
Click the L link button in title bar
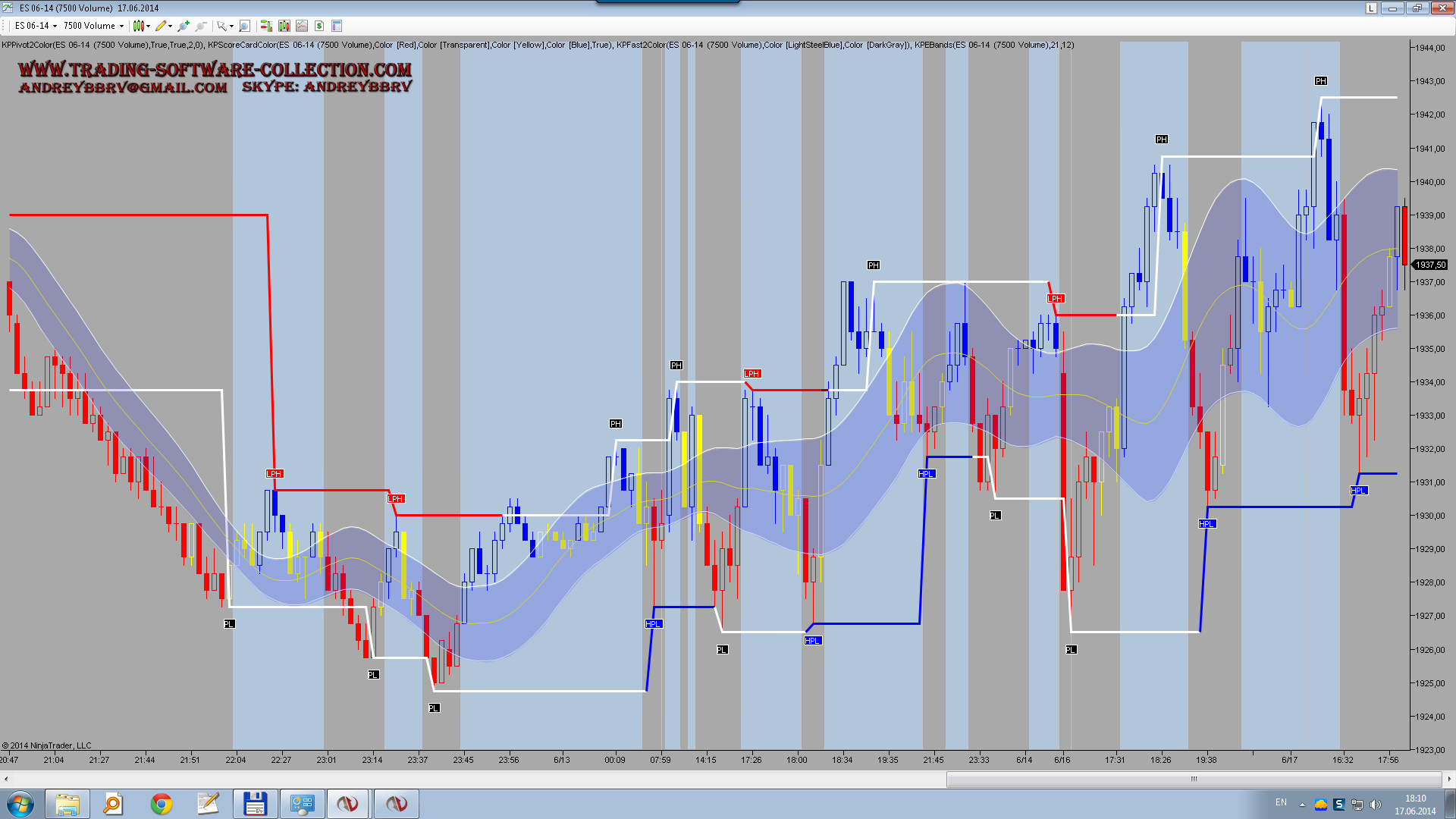(1371, 8)
